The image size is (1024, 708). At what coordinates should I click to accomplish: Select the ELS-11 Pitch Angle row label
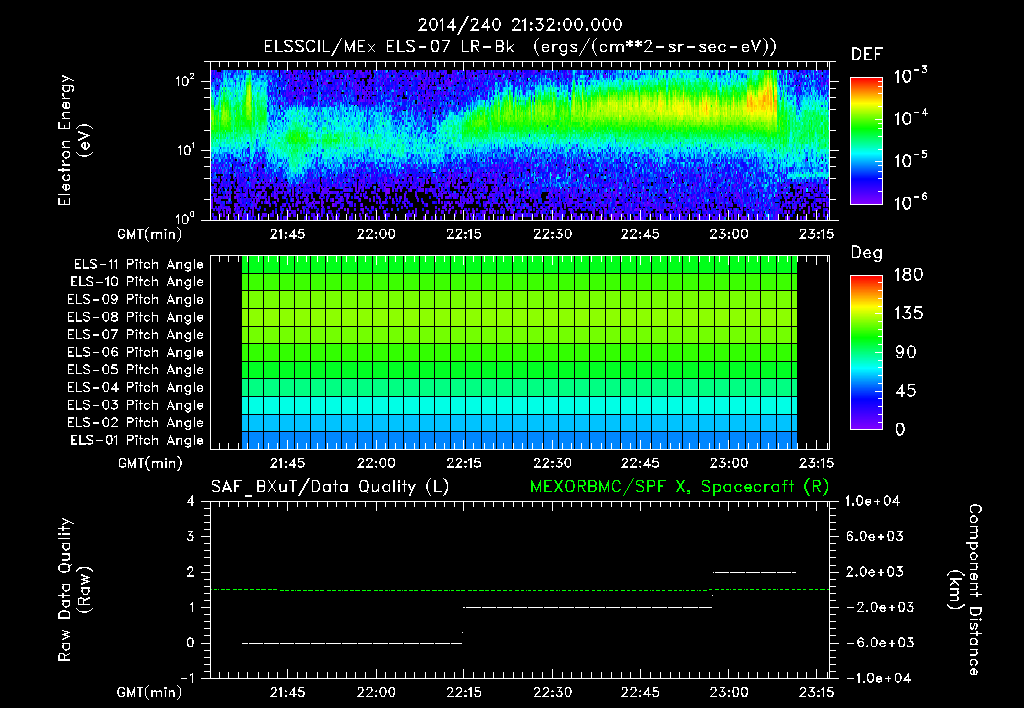coord(138,265)
